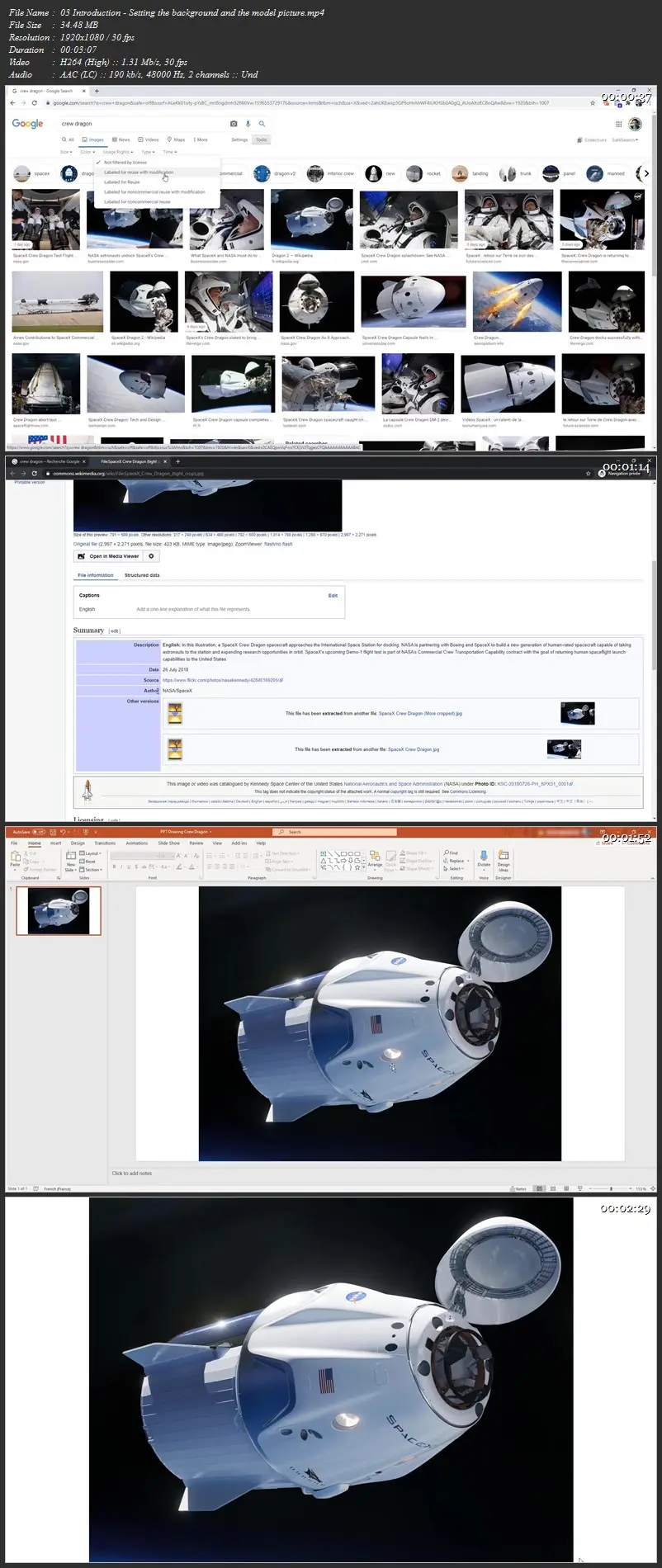Open the File menu in PowerPoint
662x1568 pixels.
pos(14,843)
